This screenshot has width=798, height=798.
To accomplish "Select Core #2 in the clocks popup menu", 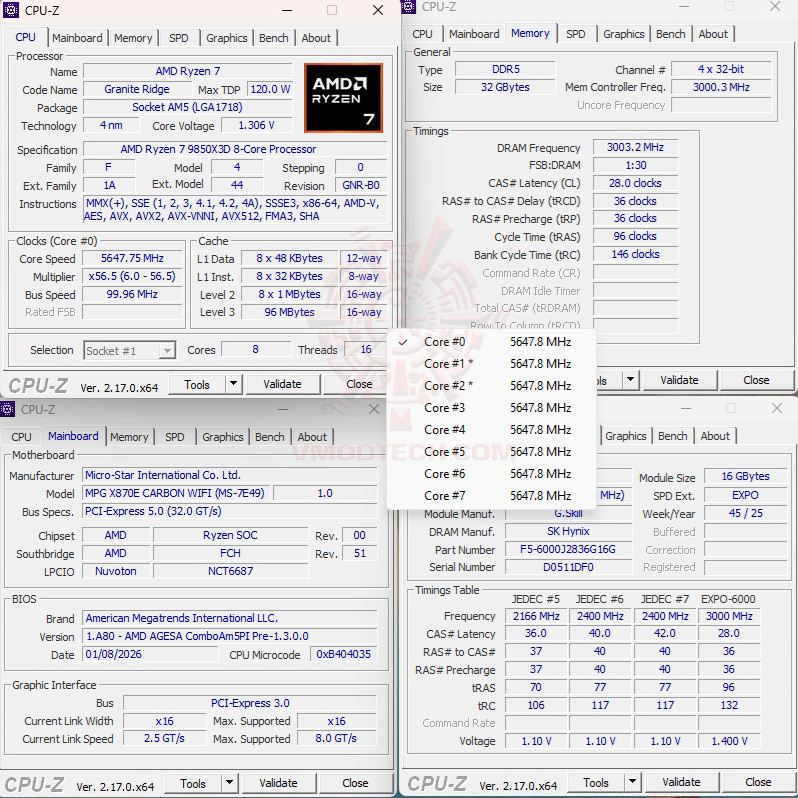I will pos(491,386).
